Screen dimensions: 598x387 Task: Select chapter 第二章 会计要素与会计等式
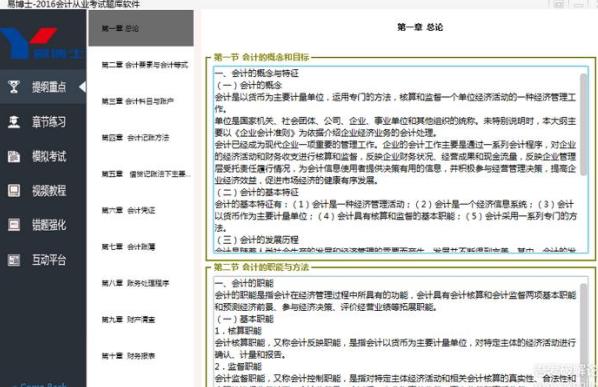point(145,65)
